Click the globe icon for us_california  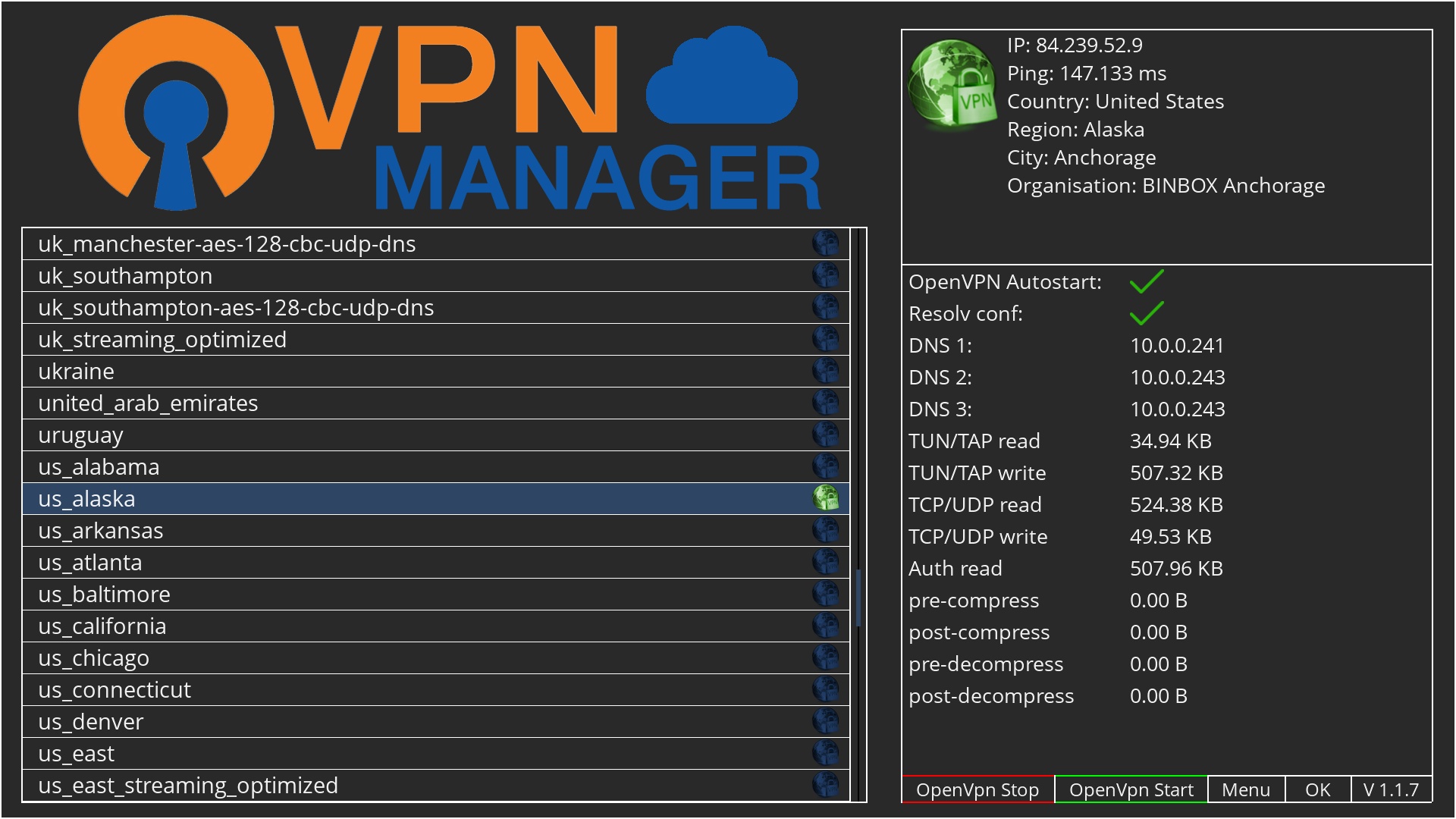click(826, 626)
